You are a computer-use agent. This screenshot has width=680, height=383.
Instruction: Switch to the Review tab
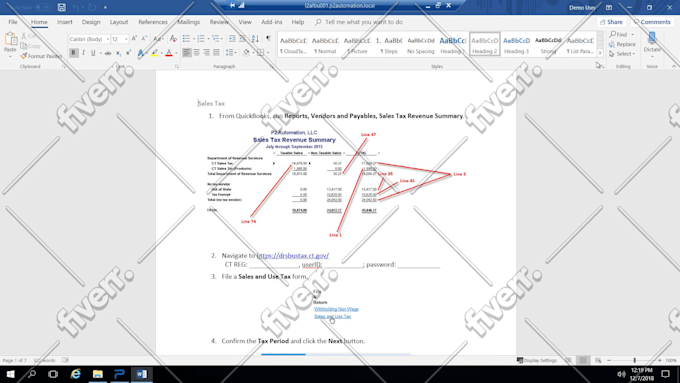click(219, 22)
